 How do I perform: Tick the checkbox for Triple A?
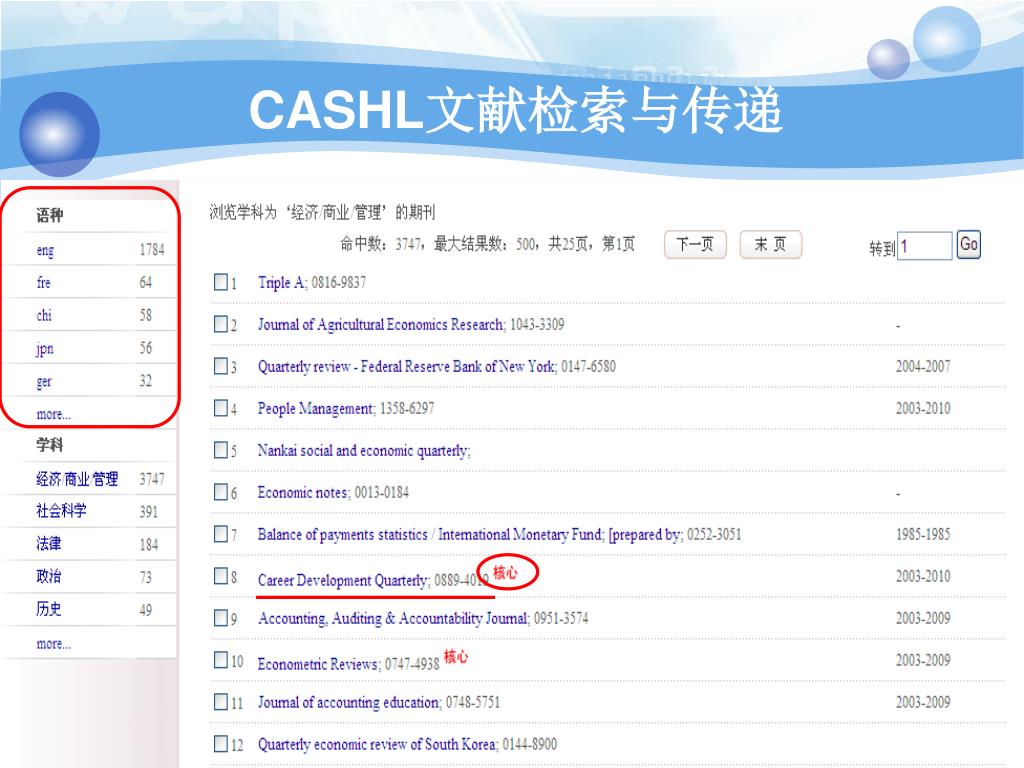[x=221, y=282]
